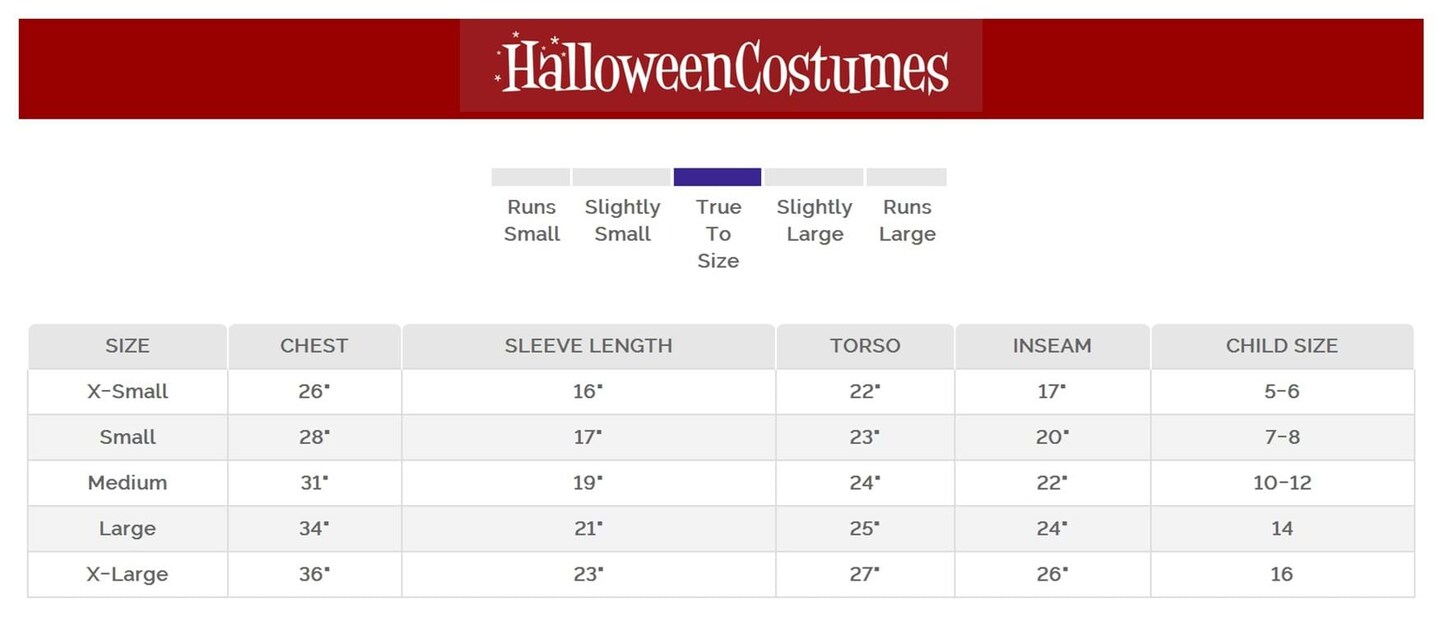Select the X-Large size row
Viewport: 1440px width, 625px height.
[x=127, y=575]
